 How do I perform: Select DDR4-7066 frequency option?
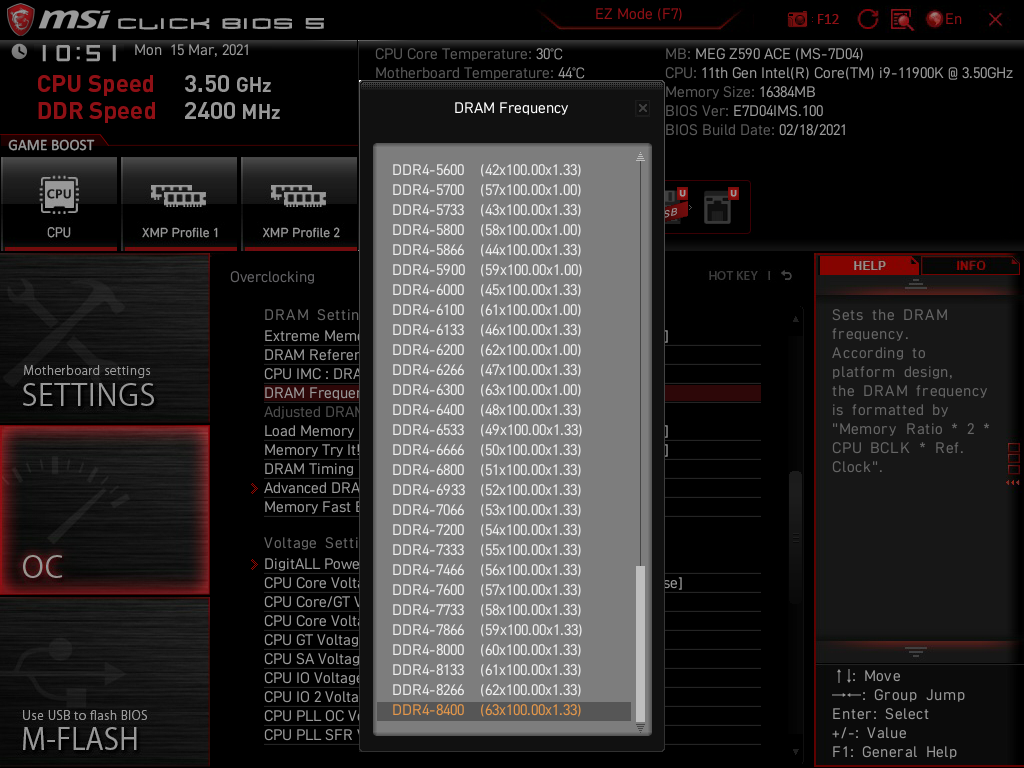point(504,510)
